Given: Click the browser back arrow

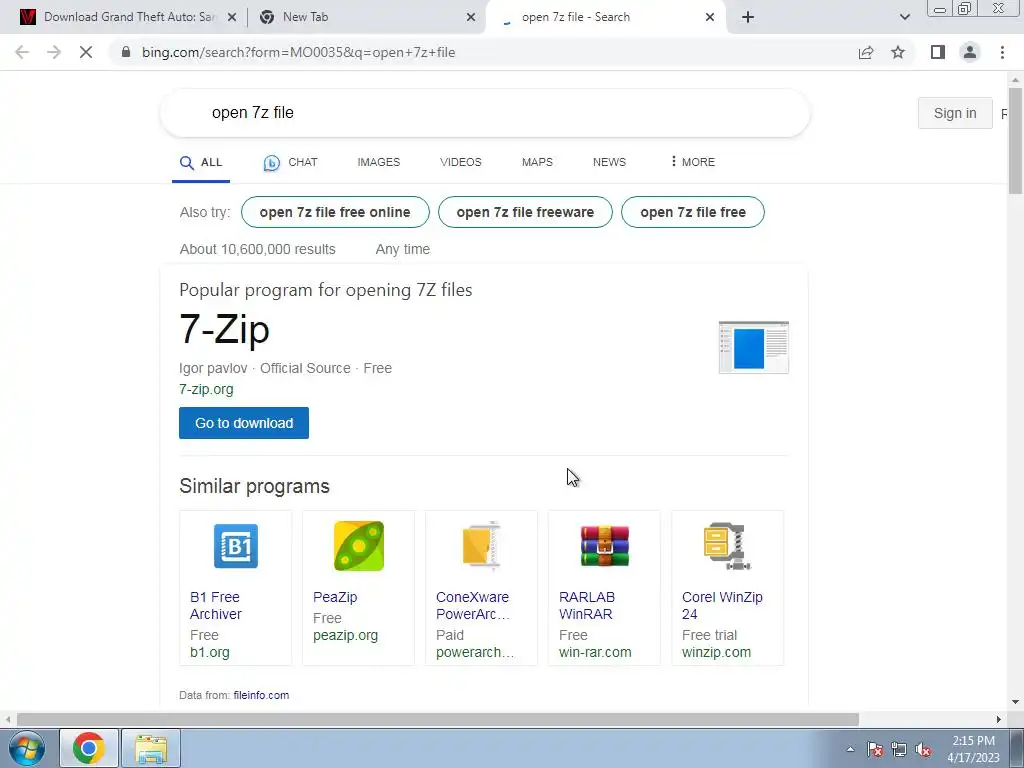Looking at the screenshot, I should click(22, 52).
